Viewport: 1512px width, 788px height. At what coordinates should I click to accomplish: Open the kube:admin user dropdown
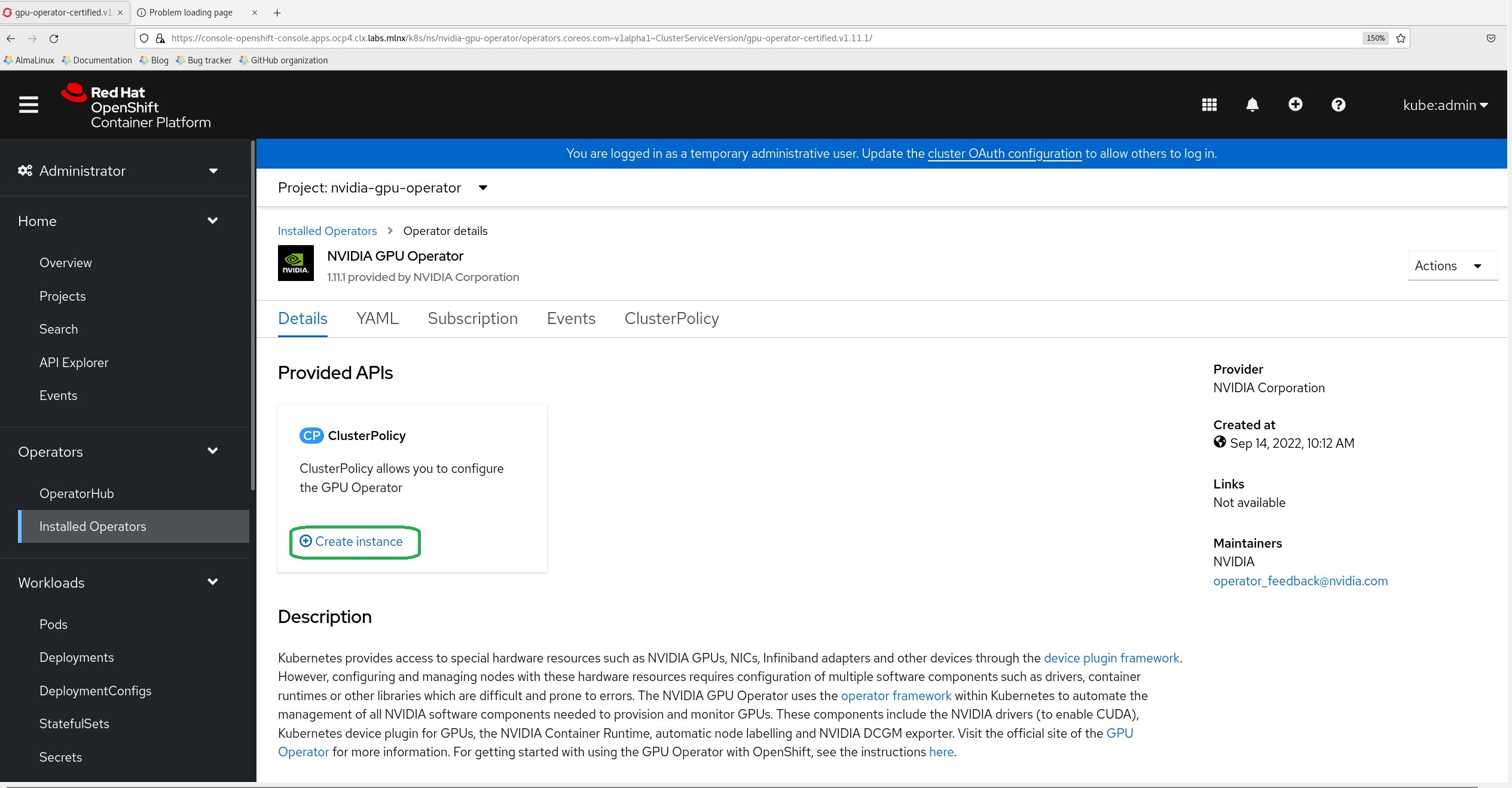point(1445,105)
